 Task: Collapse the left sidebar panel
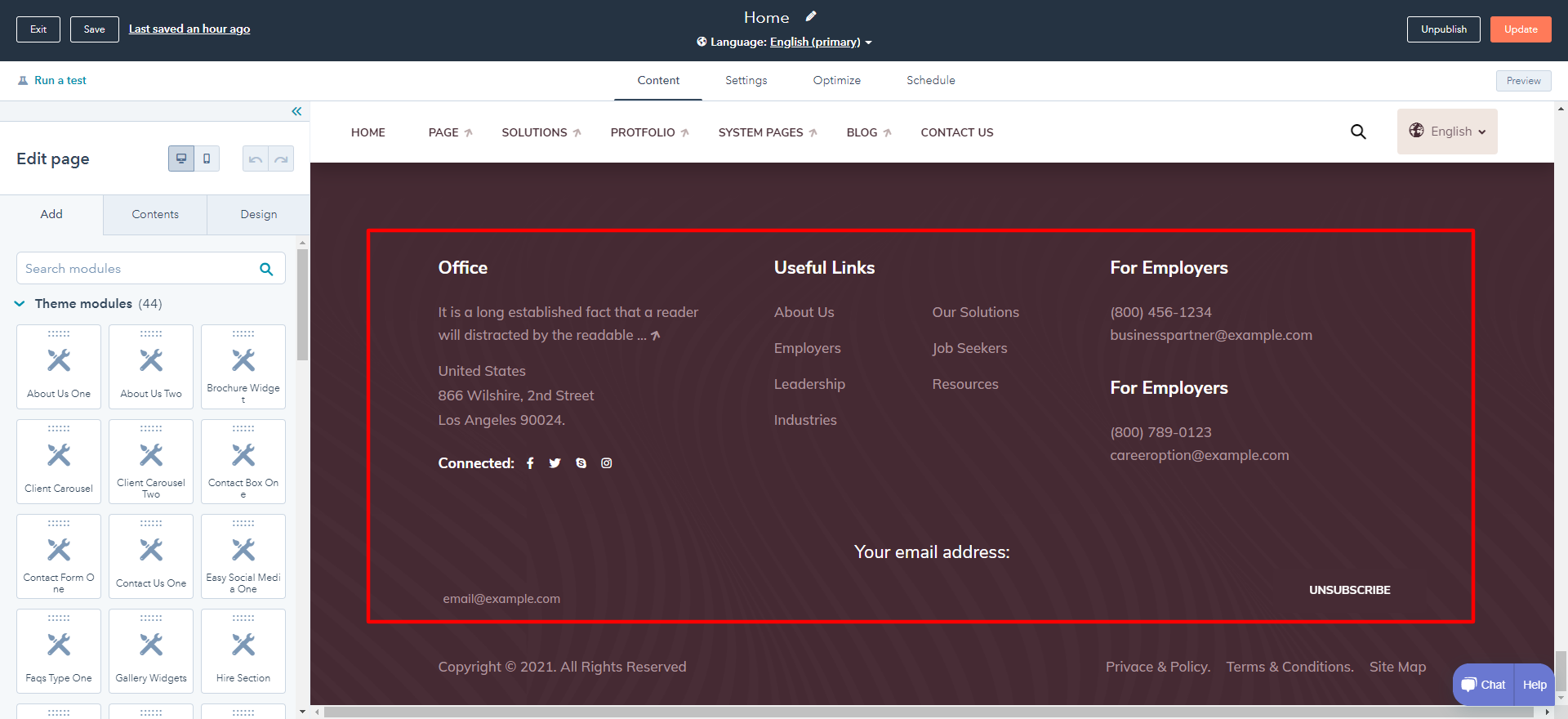coord(296,111)
